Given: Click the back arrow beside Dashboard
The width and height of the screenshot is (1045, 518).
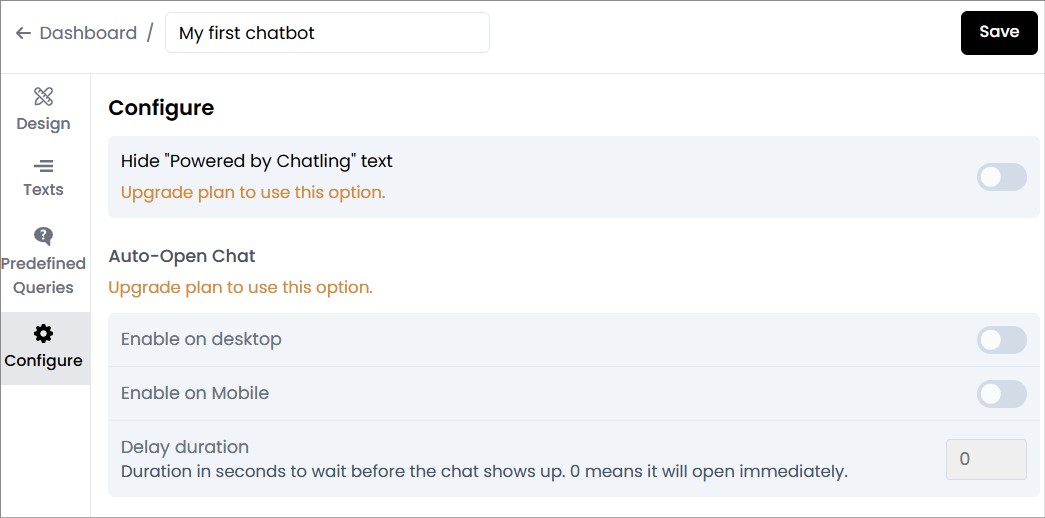Looking at the screenshot, I should [23, 33].
